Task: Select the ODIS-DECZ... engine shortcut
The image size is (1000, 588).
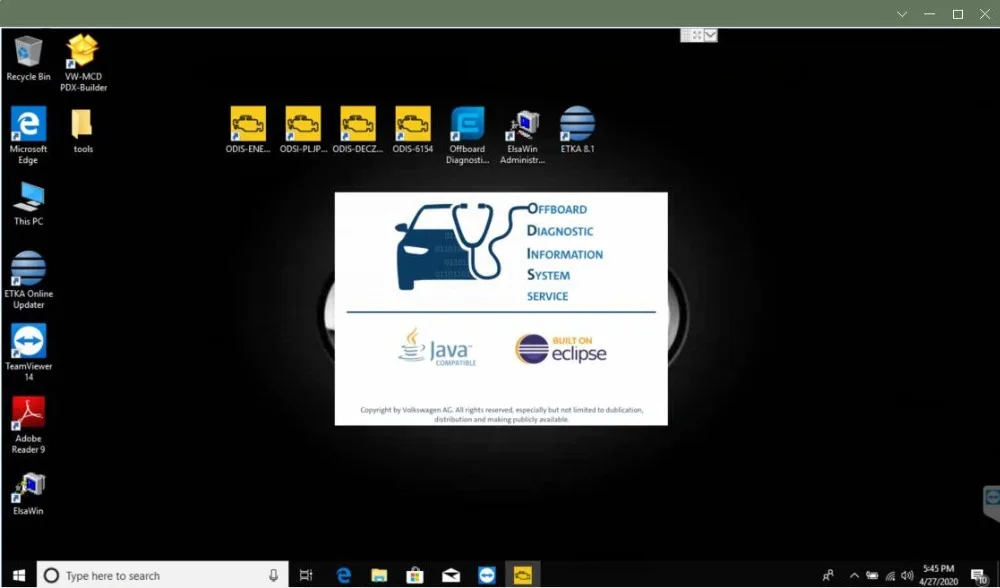Action: (x=358, y=131)
